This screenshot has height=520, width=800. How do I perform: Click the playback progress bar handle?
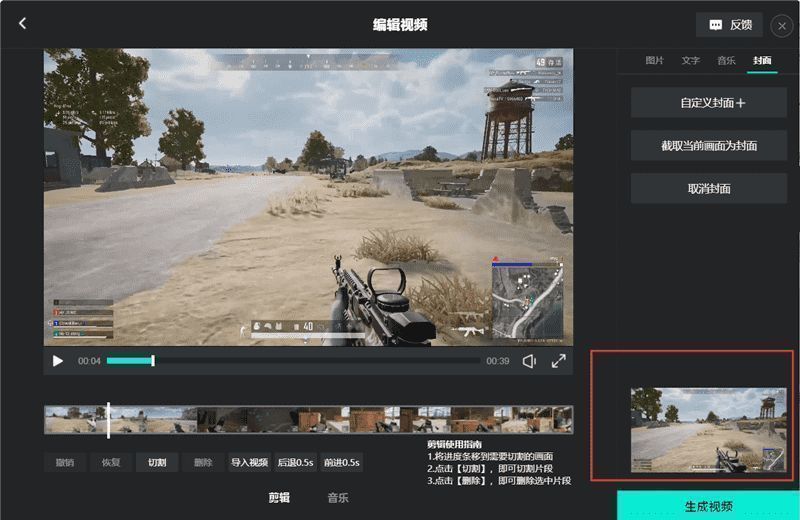coord(153,360)
